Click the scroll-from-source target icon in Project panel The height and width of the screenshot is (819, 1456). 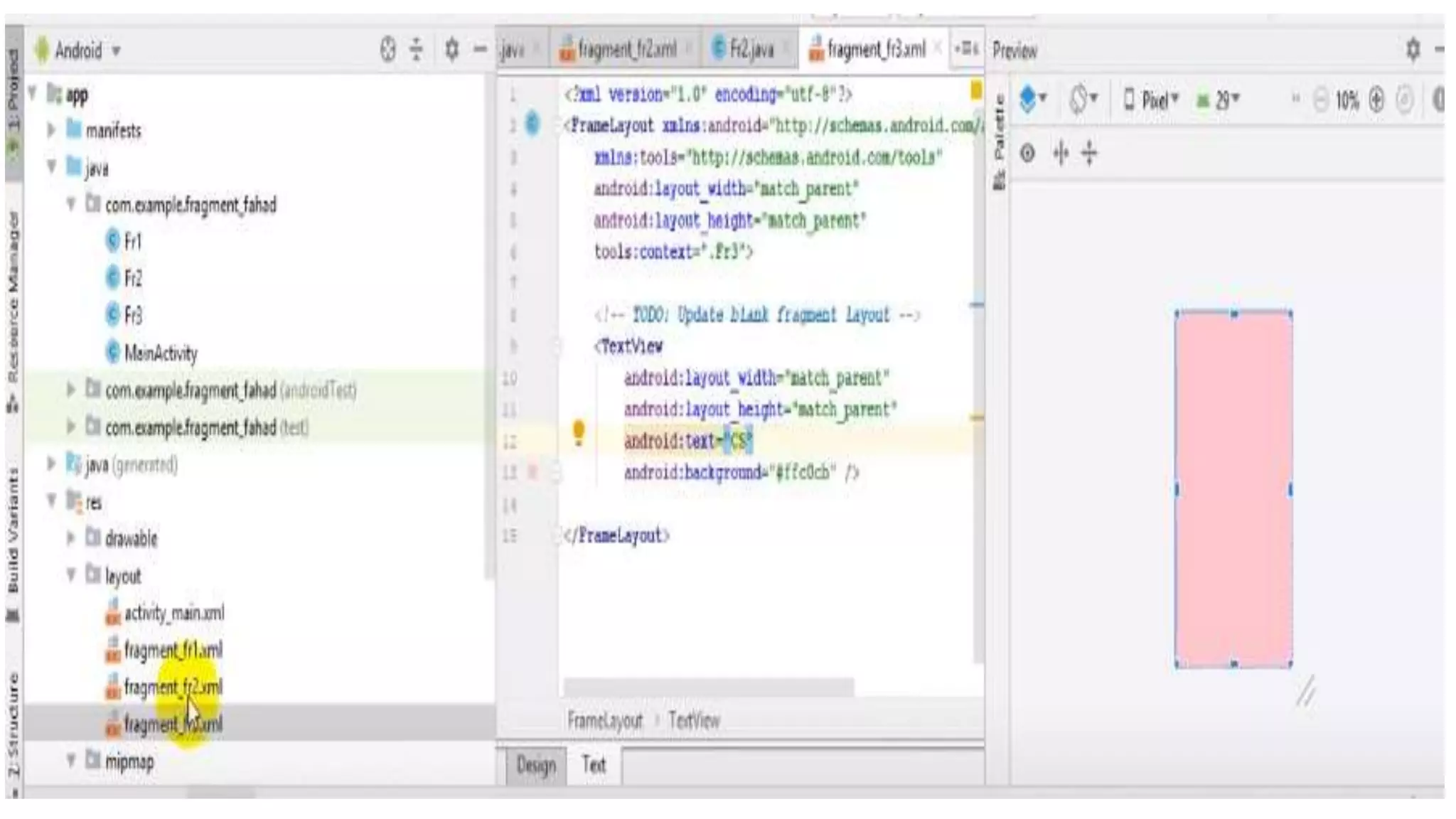point(387,50)
